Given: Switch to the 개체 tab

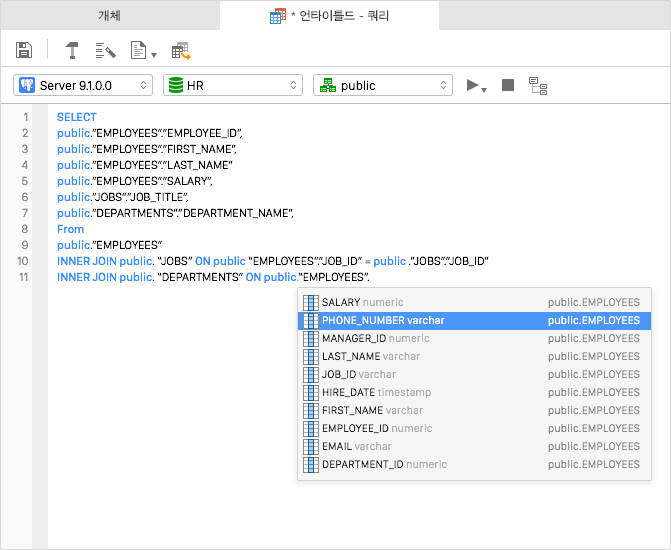Looking at the screenshot, I should tap(109, 16).
